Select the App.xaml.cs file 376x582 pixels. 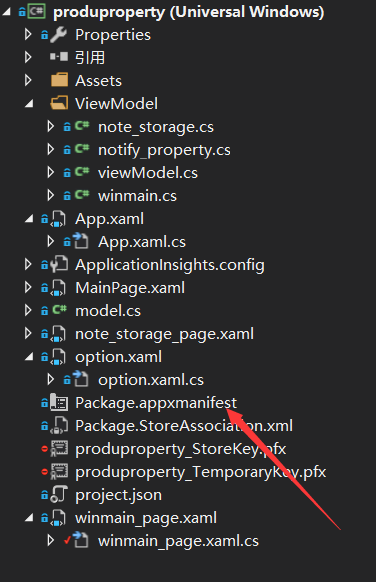[x=142, y=242]
